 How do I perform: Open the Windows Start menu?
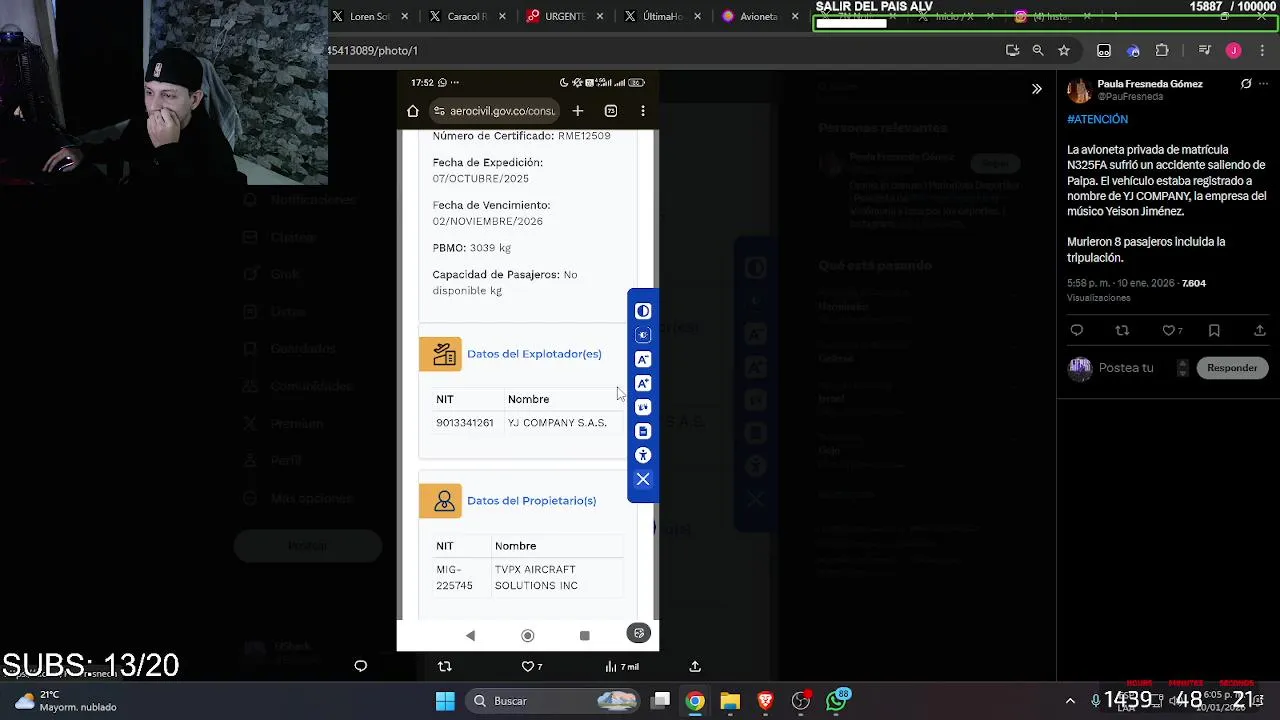click(446, 701)
